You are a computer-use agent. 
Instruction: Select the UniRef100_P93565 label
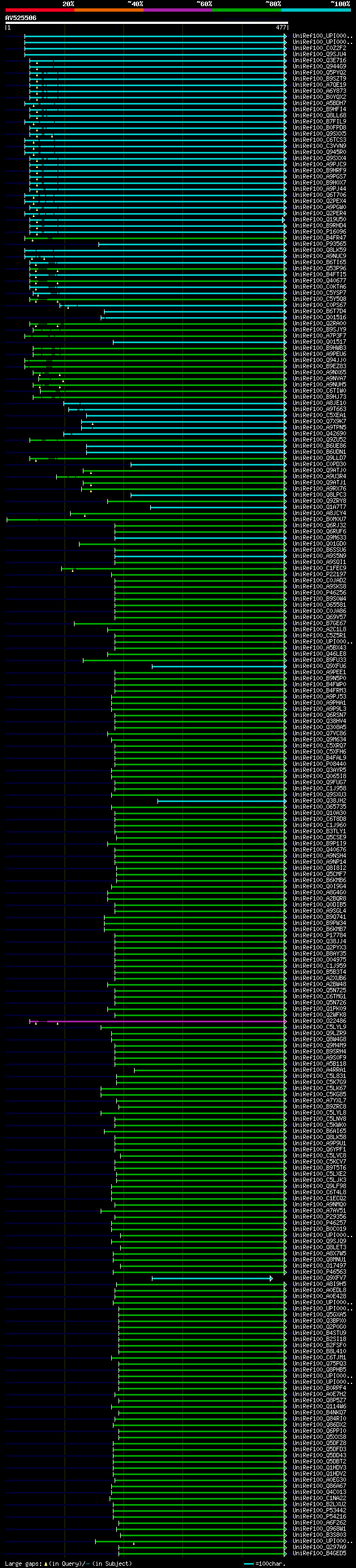[x=319, y=244]
